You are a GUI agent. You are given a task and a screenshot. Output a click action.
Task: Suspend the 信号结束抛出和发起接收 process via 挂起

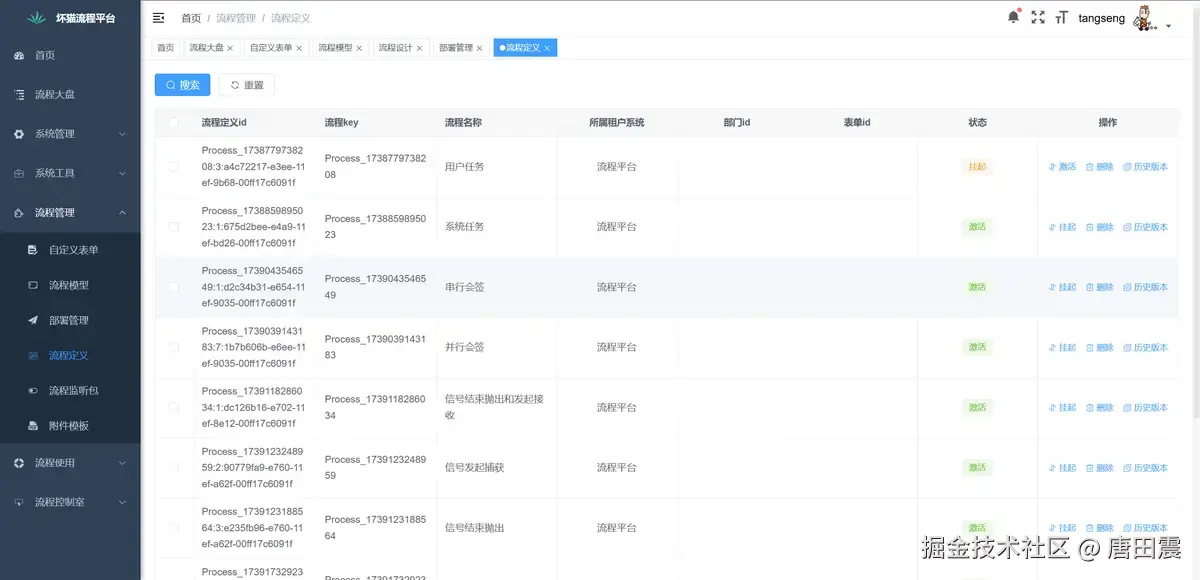click(x=1062, y=407)
